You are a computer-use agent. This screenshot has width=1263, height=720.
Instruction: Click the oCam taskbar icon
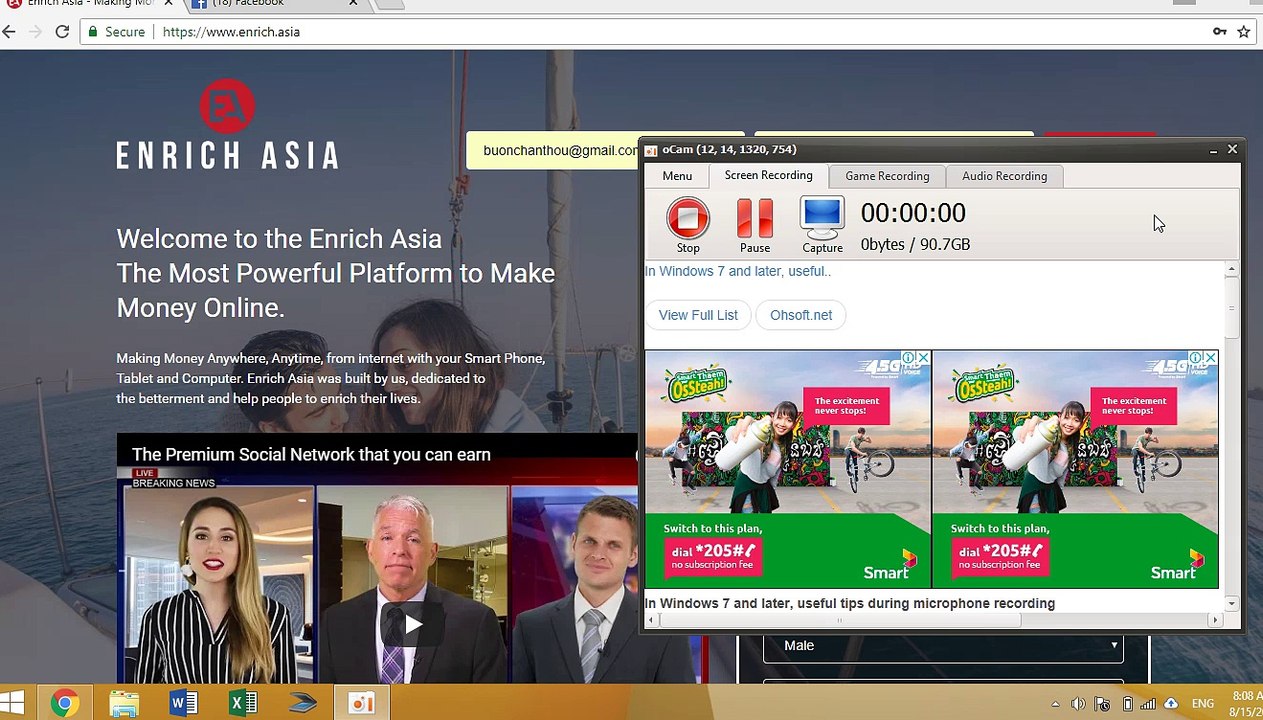pos(361,704)
